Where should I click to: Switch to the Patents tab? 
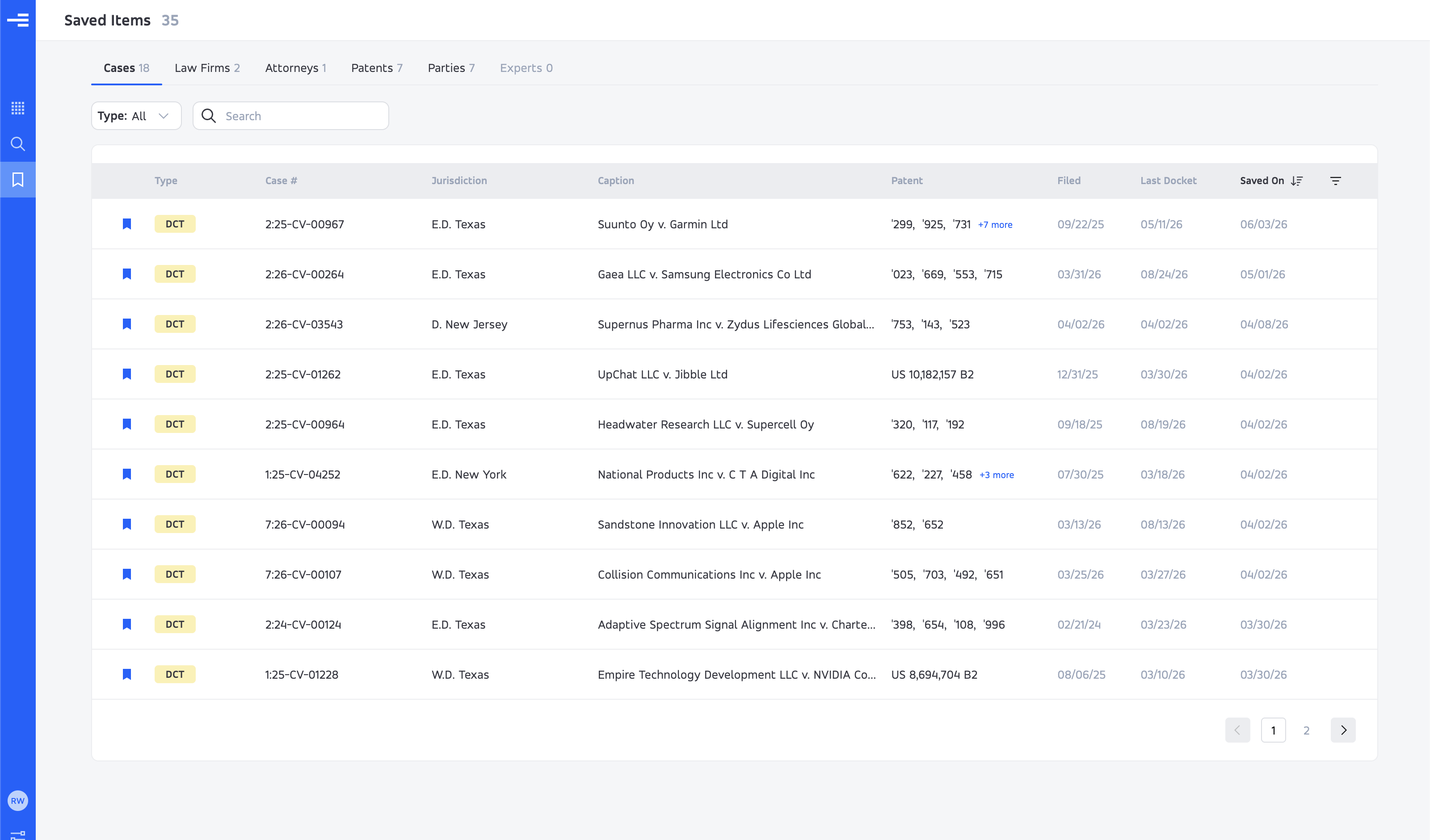(x=377, y=67)
